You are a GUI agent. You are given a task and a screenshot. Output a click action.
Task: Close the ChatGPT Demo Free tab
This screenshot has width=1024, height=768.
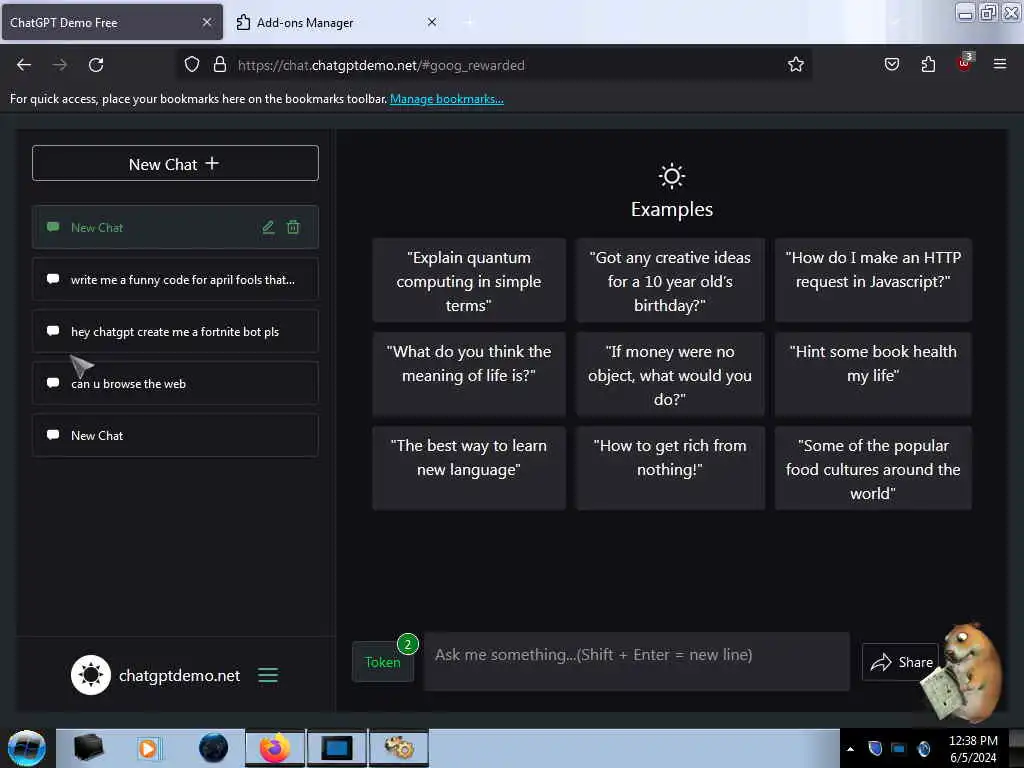click(207, 22)
